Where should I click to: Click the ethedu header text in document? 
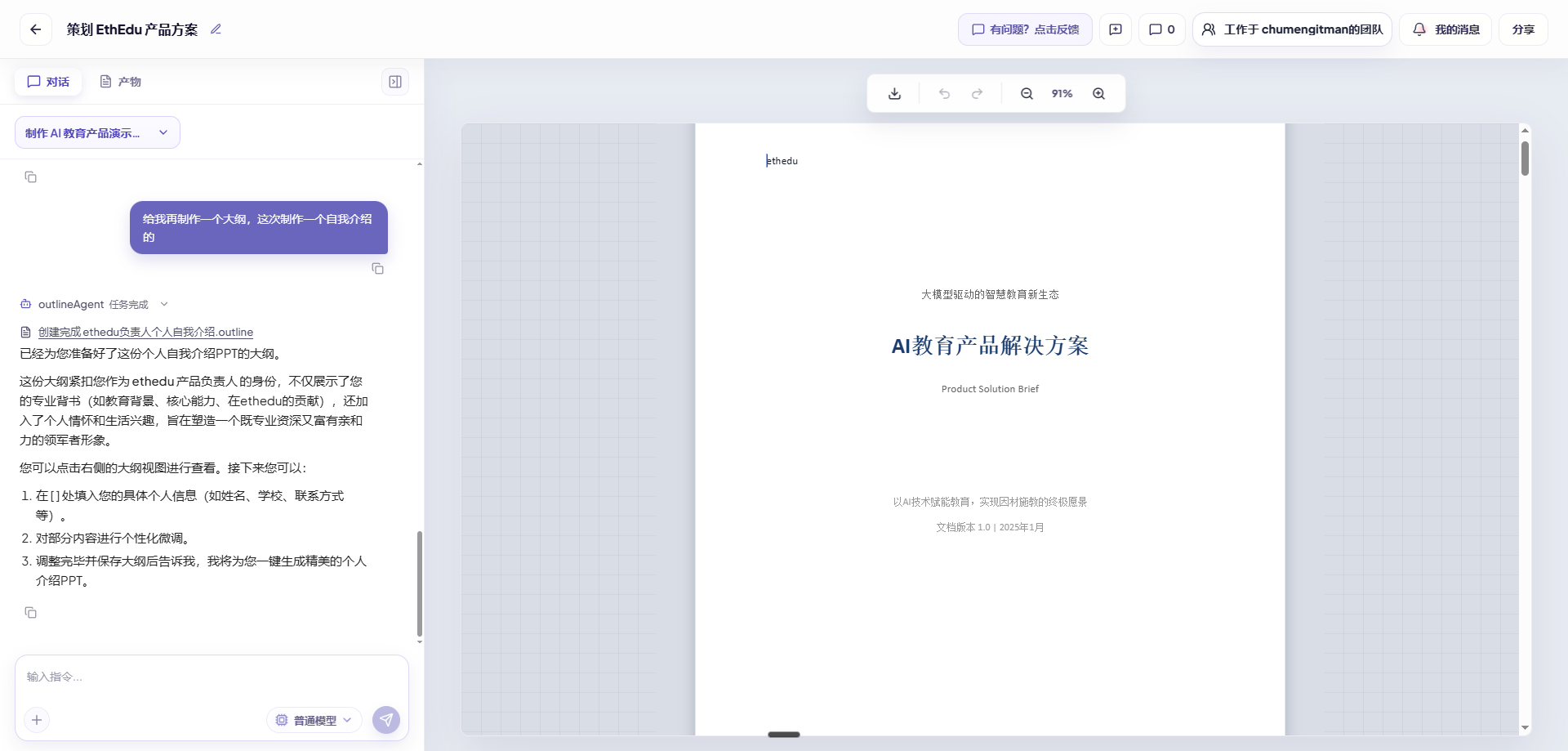[x=782, y=161]
